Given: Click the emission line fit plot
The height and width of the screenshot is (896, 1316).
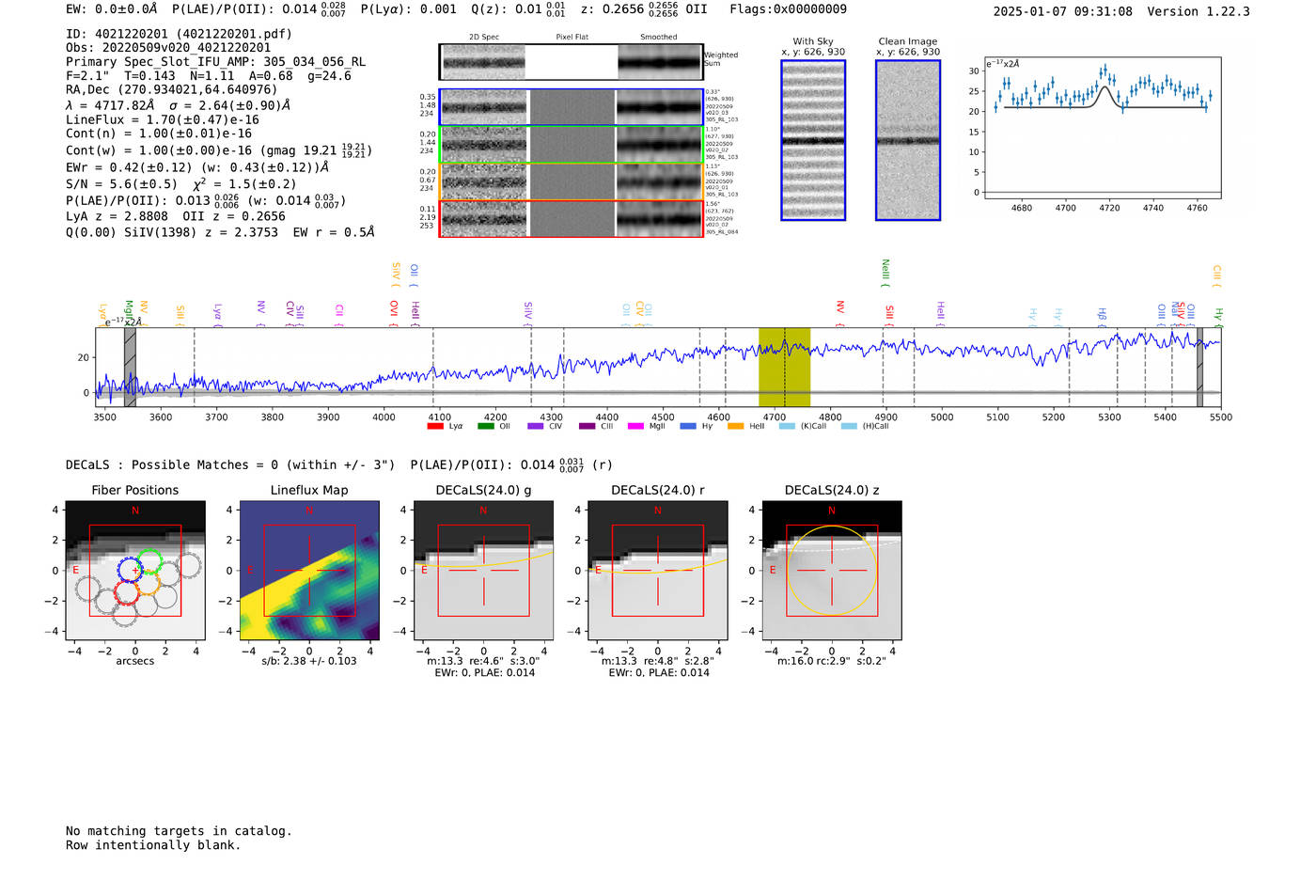Looking at the screenshot, I should pos(1102,128).
